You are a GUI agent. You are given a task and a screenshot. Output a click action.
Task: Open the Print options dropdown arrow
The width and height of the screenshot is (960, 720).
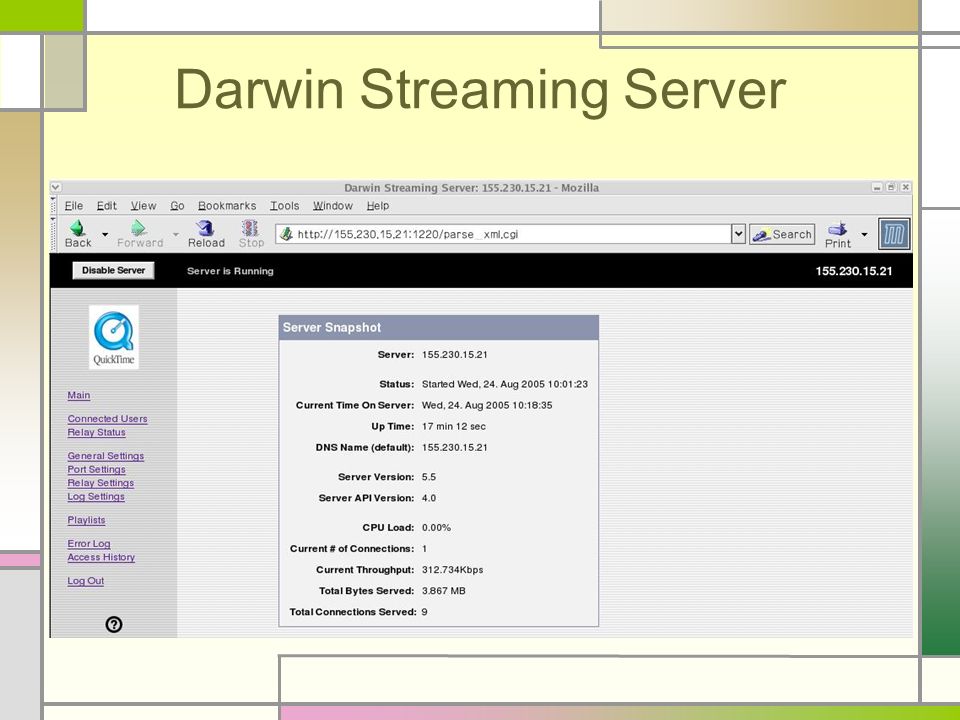point(864,234)
